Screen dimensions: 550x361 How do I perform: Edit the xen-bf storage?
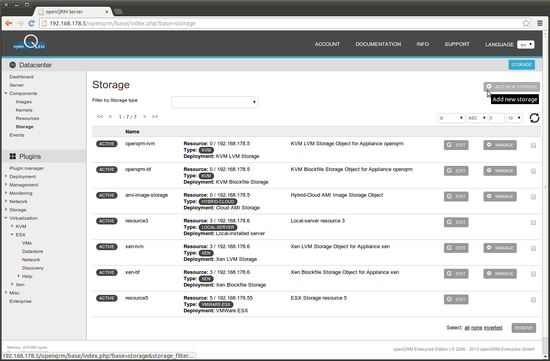(456, 274)
